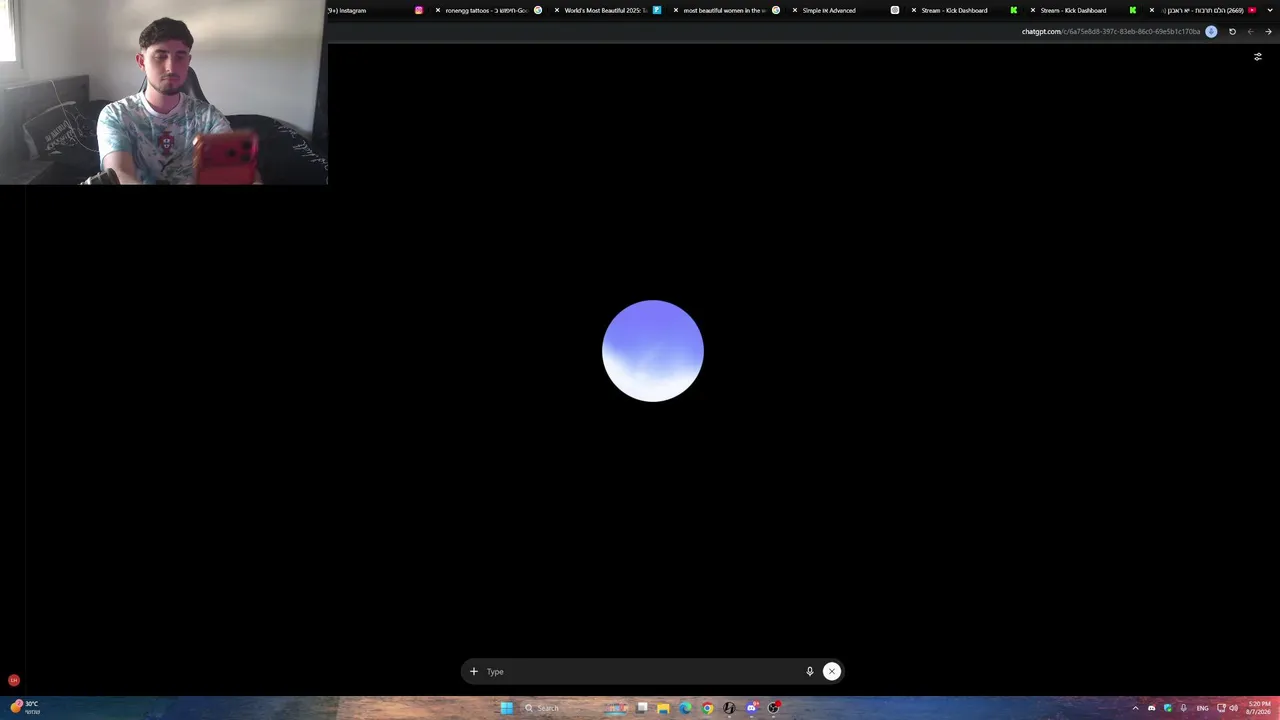Switch to the ronengg tattoos tab
This screenshot has height=720, width=1280.
point(490,10)
